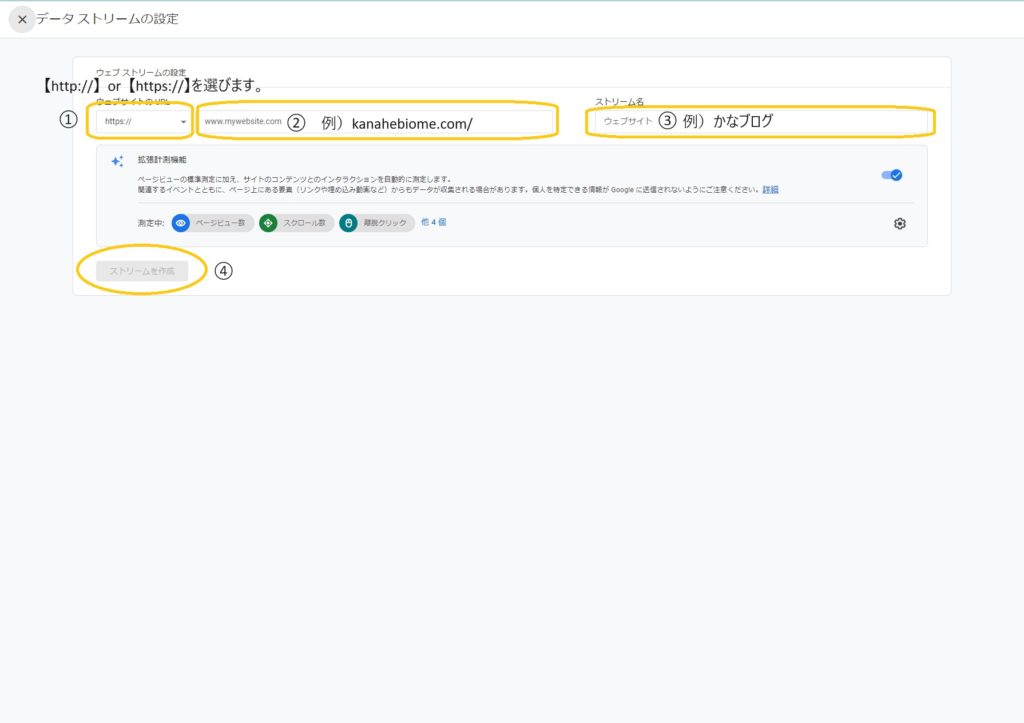Screen dimensions: 1024x723
Task: Select the ページビュー数 chip label
Action: pyautogui.click(x=220, y=223)
